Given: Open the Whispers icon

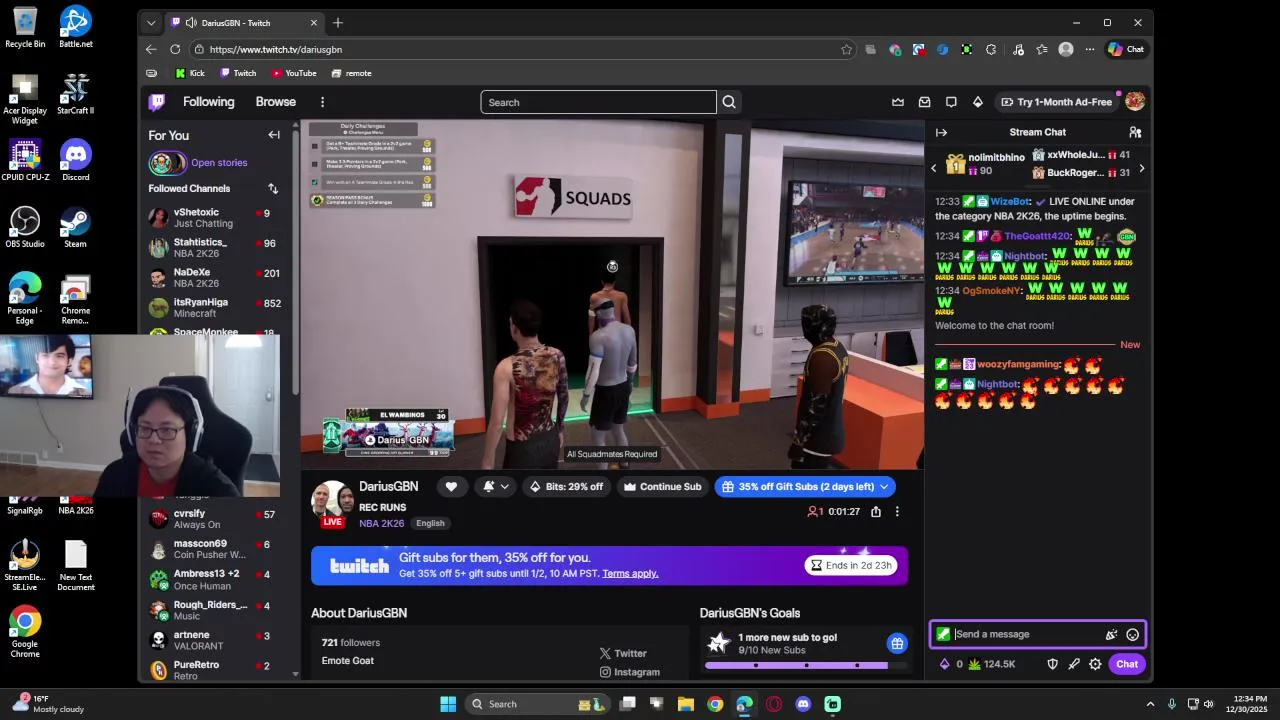Looking at the screenshot, I should pyautogui.click(x=951, y=102).
